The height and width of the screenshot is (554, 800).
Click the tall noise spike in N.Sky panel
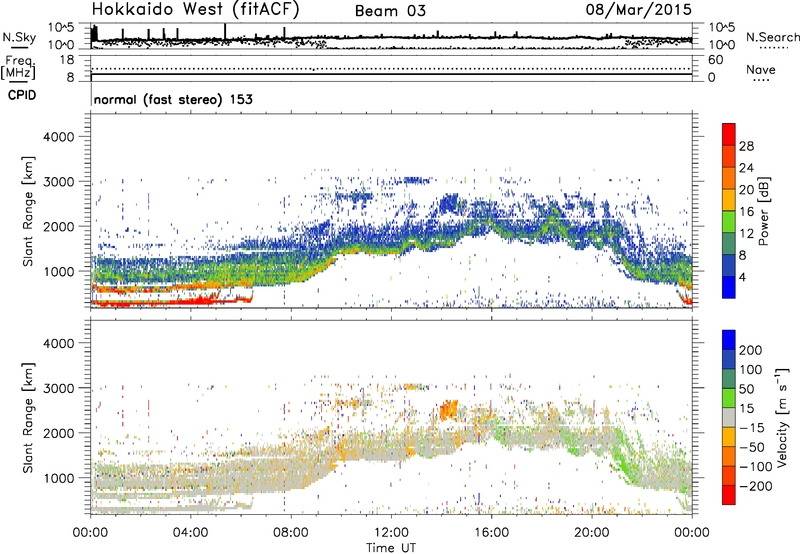pyautogui.click(x=225, y=32)
